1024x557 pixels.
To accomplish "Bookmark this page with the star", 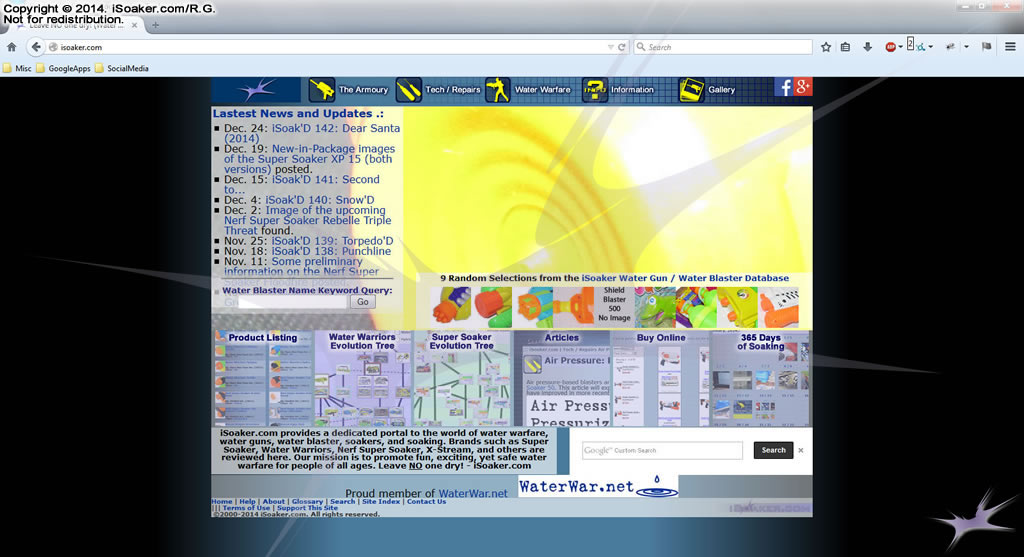I will [x=826, y=47].
